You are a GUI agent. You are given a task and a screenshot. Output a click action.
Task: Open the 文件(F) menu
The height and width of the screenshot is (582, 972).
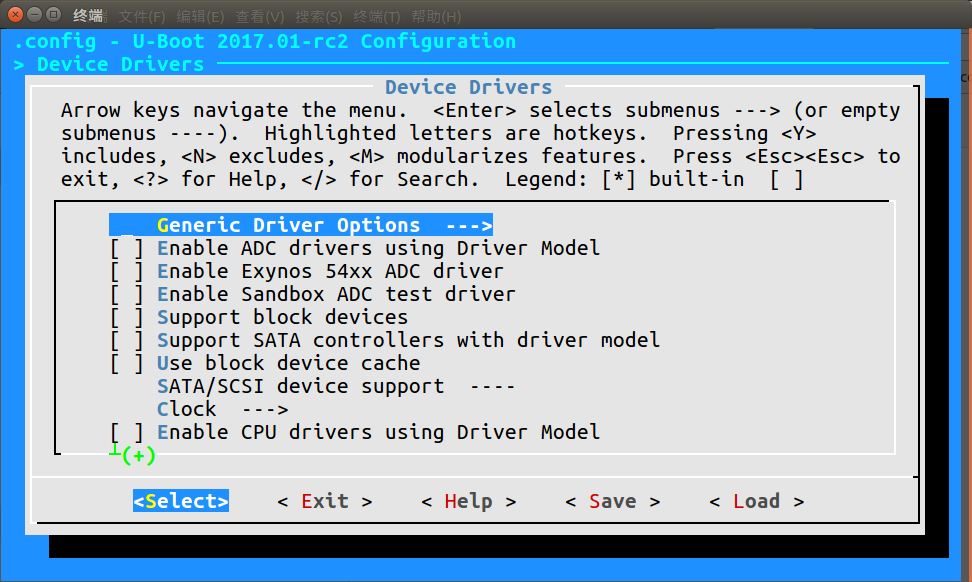pos(142,17)
